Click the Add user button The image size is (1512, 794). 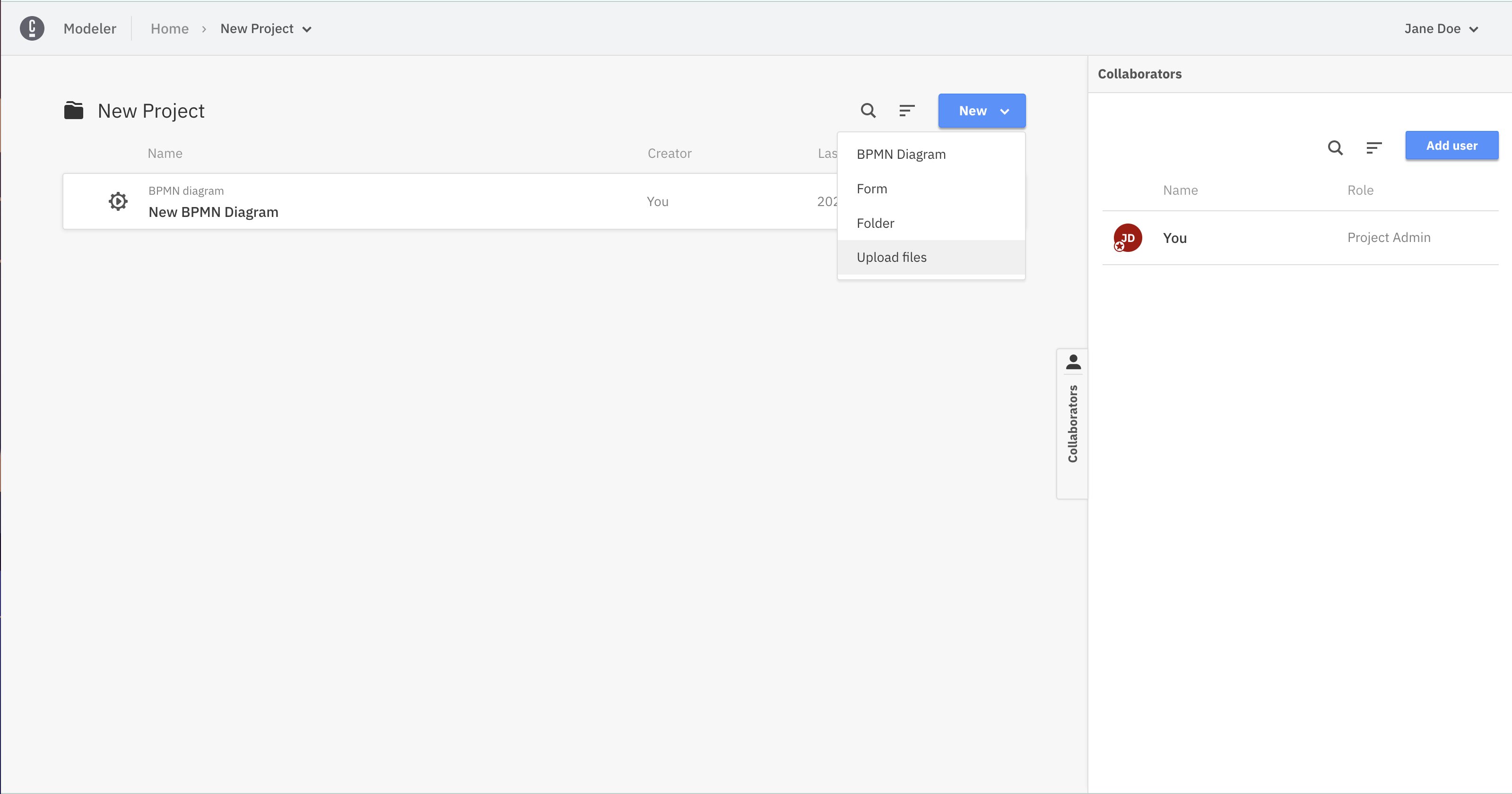coord(1452,145)
